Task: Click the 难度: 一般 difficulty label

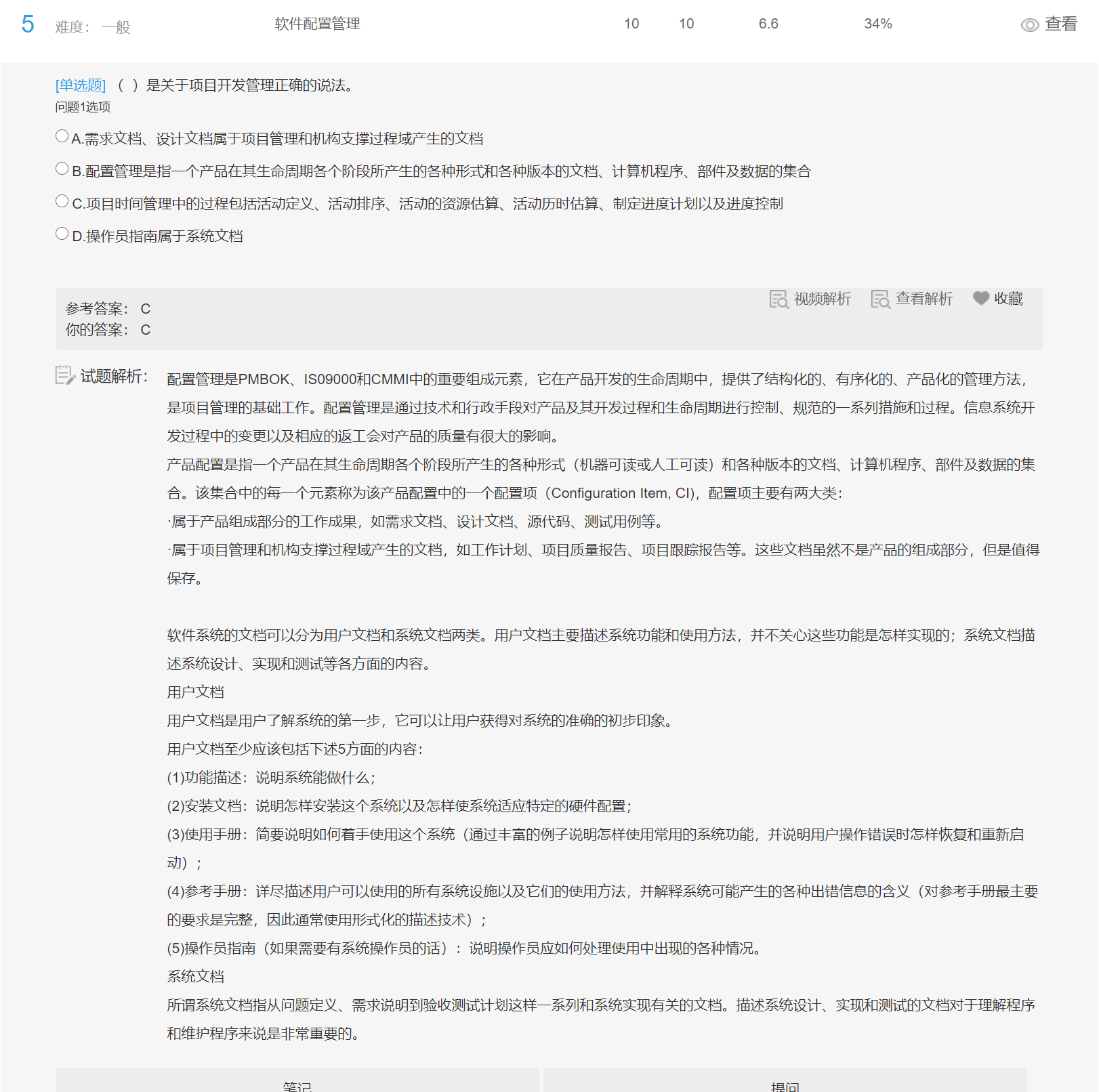Action: pos(93,27)
